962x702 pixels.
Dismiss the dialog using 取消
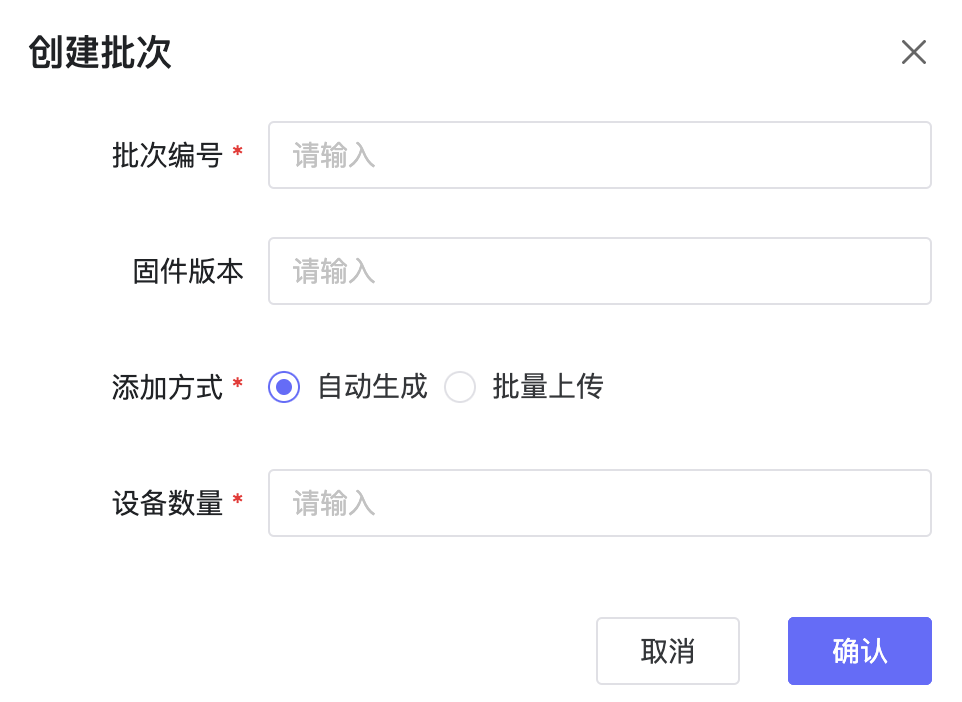667,650
